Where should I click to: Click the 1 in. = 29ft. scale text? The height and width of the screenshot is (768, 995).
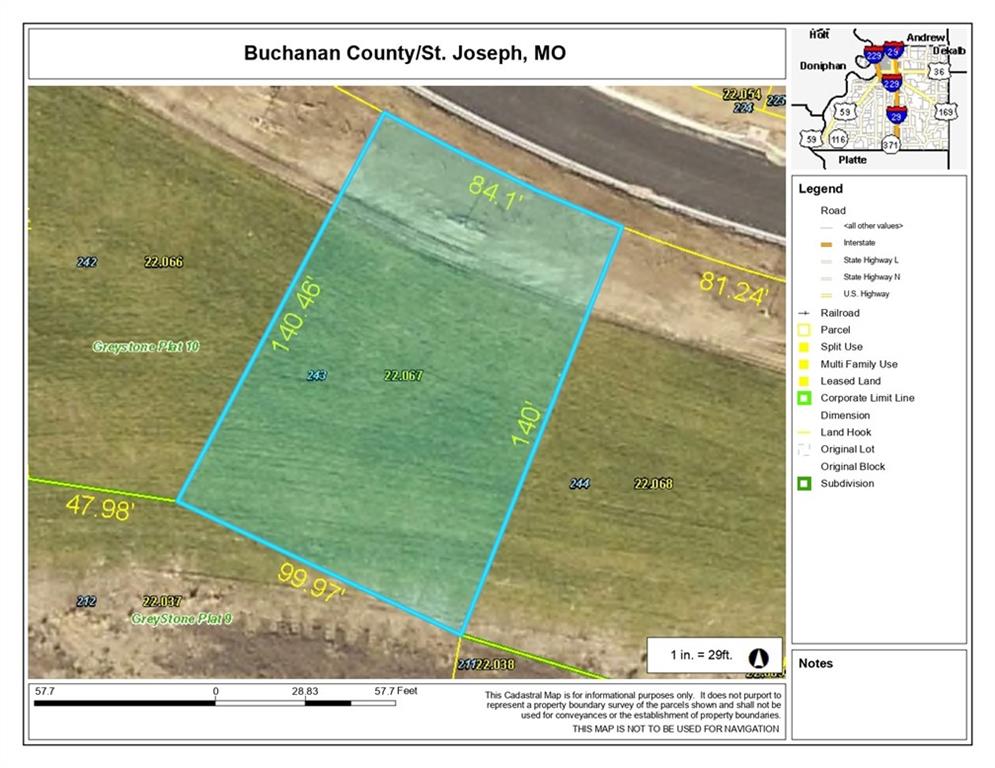pyautogui.click(x=701, y=655)
